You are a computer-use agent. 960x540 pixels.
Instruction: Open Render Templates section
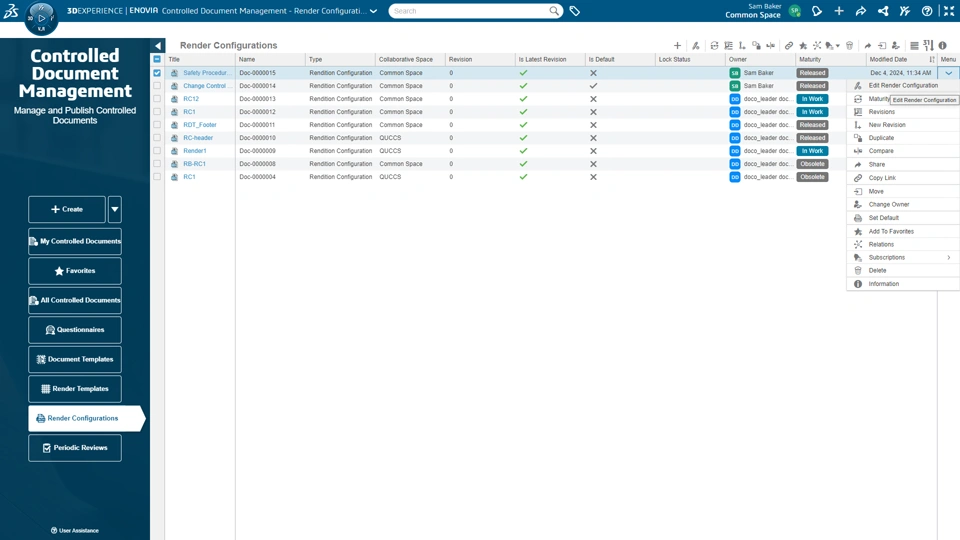coord(75,389)
